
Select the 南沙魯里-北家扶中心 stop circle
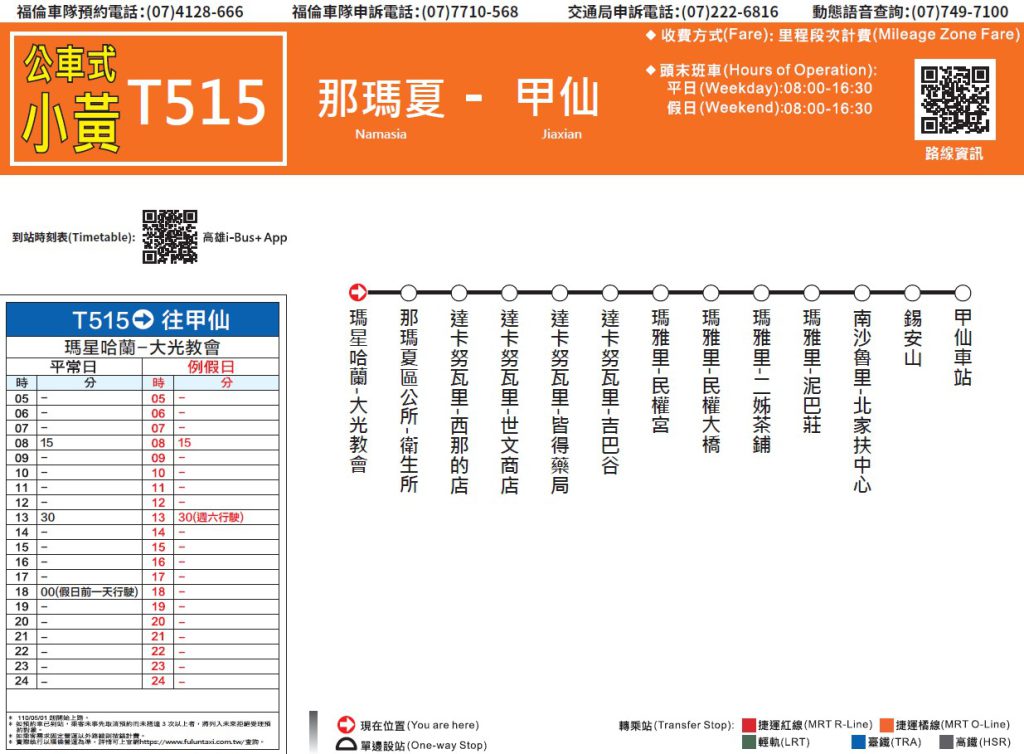pos(862,293)
